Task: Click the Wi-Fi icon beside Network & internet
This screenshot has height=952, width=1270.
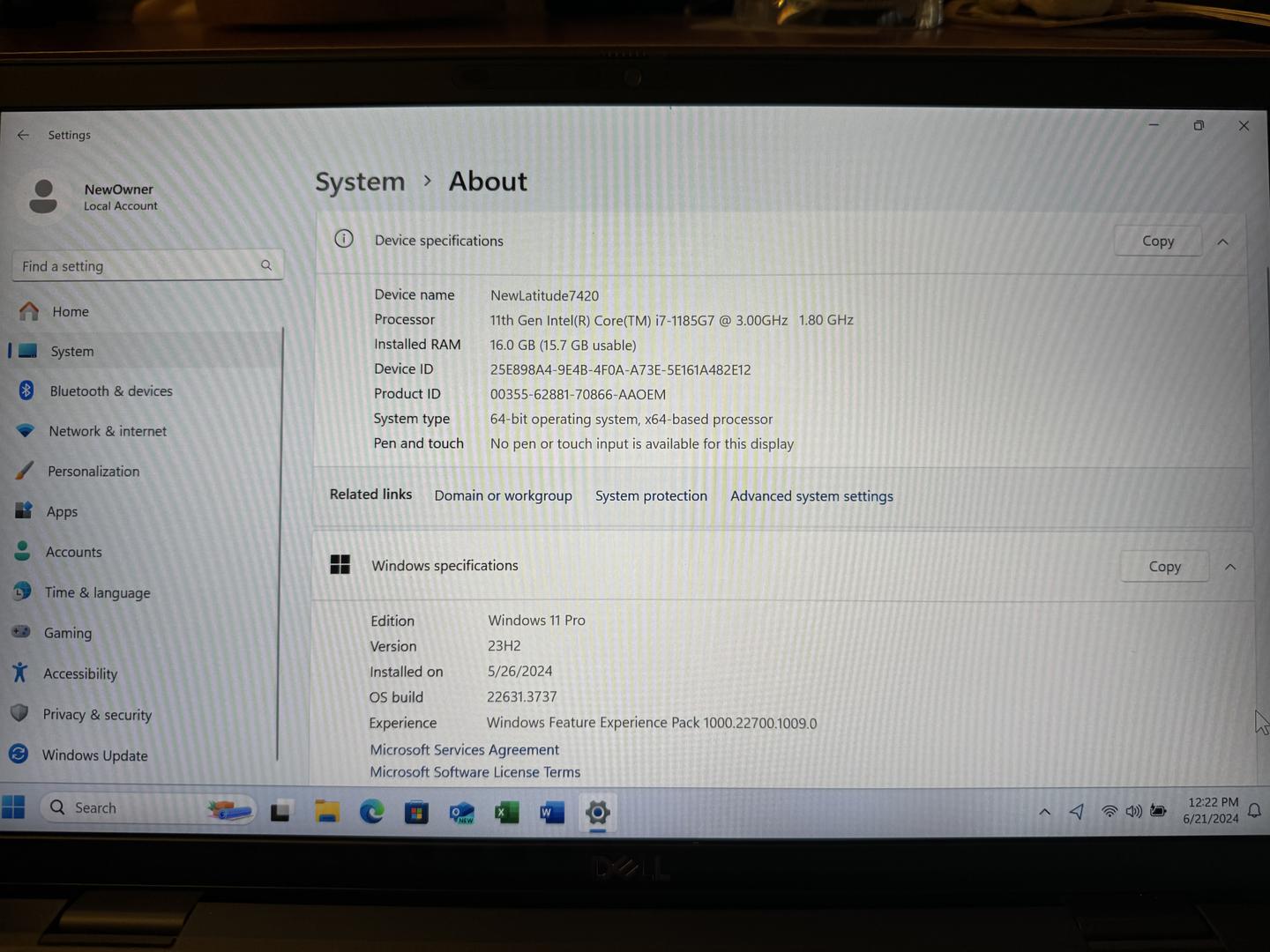Action: click(x=25, y=430)
